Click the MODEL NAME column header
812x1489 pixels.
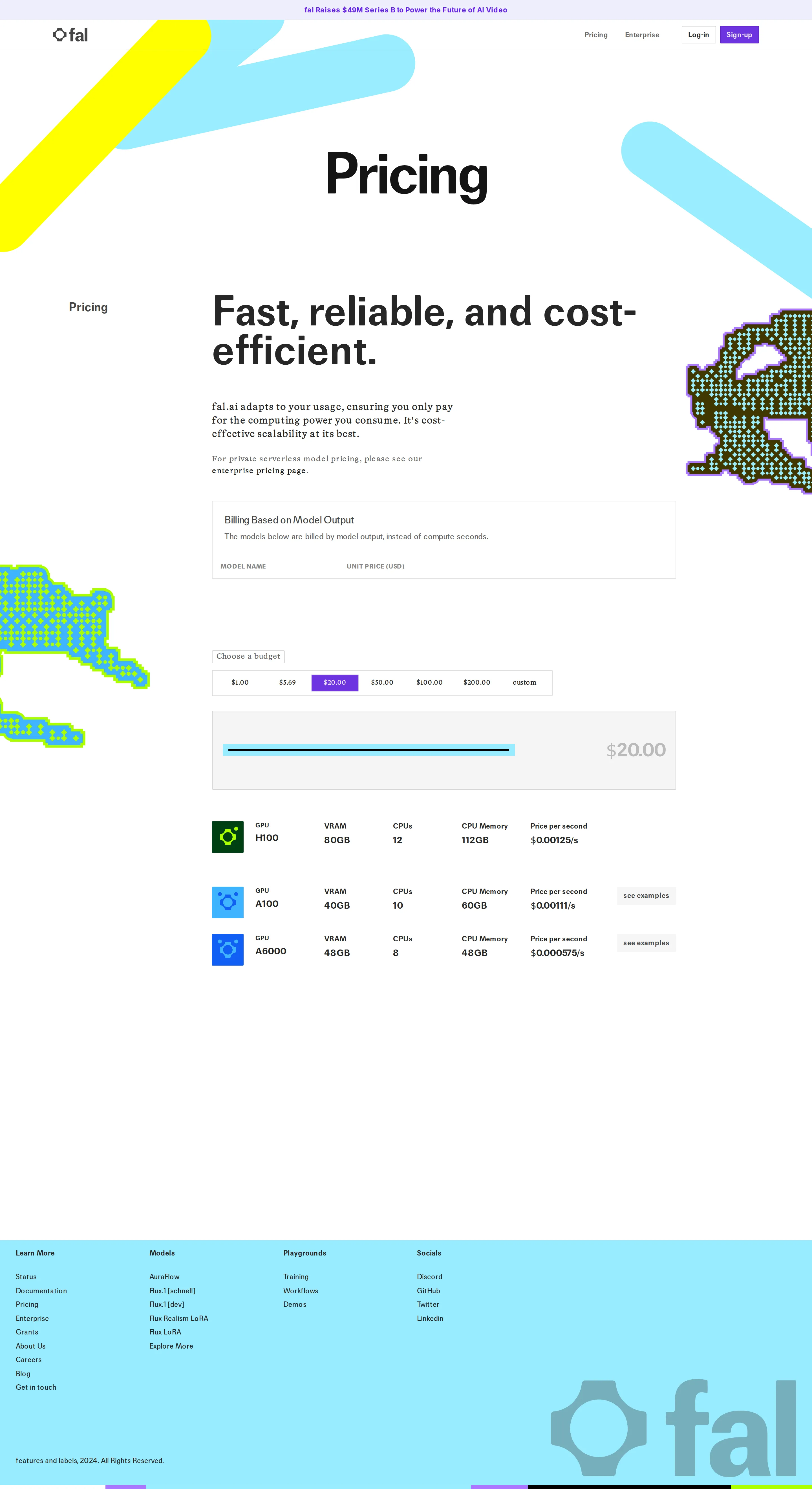pyautogui.click(x=243, y=567)
